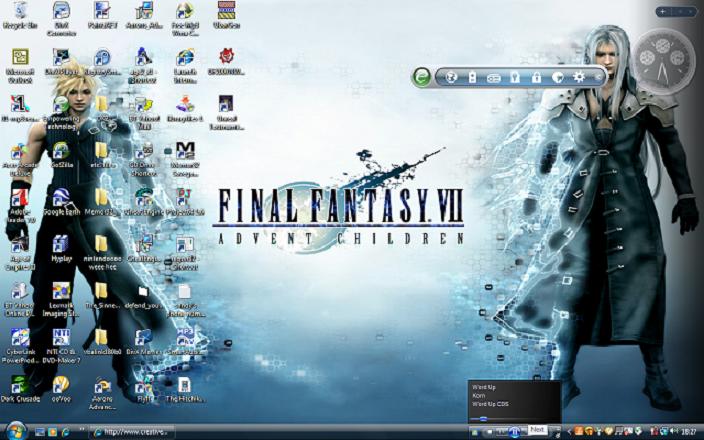This screenshot has width=704, height=440.
Task: Show hidden tray icons with the chevron
Action: [568, 432]
